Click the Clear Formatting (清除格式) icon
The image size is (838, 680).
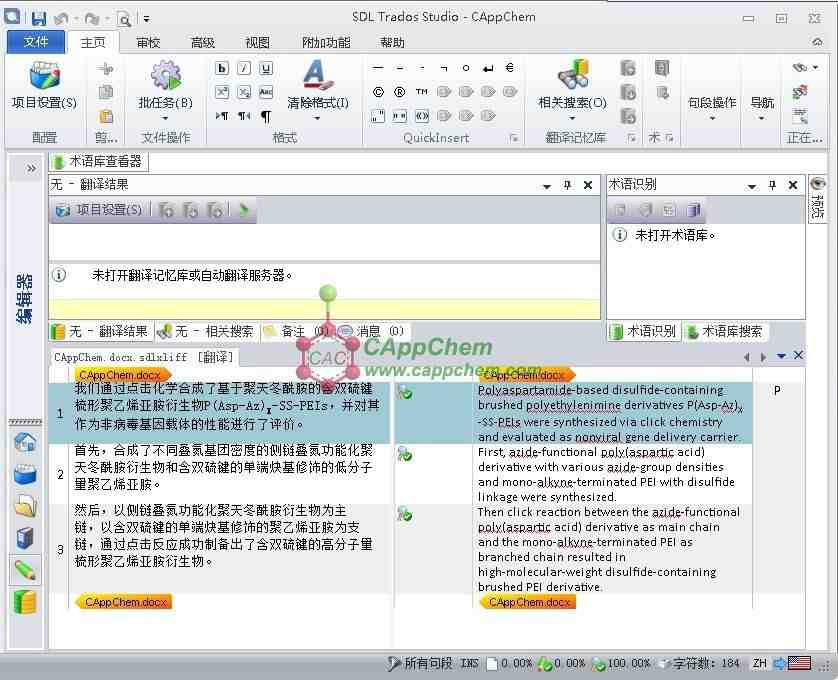coord(317,75)
